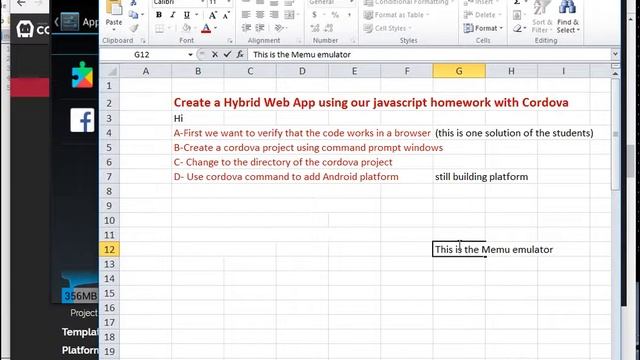The height and width of the screenshot is (360, 640).
Task: Click the Facebook icon in the emulator window
Action: click(82, 120)
